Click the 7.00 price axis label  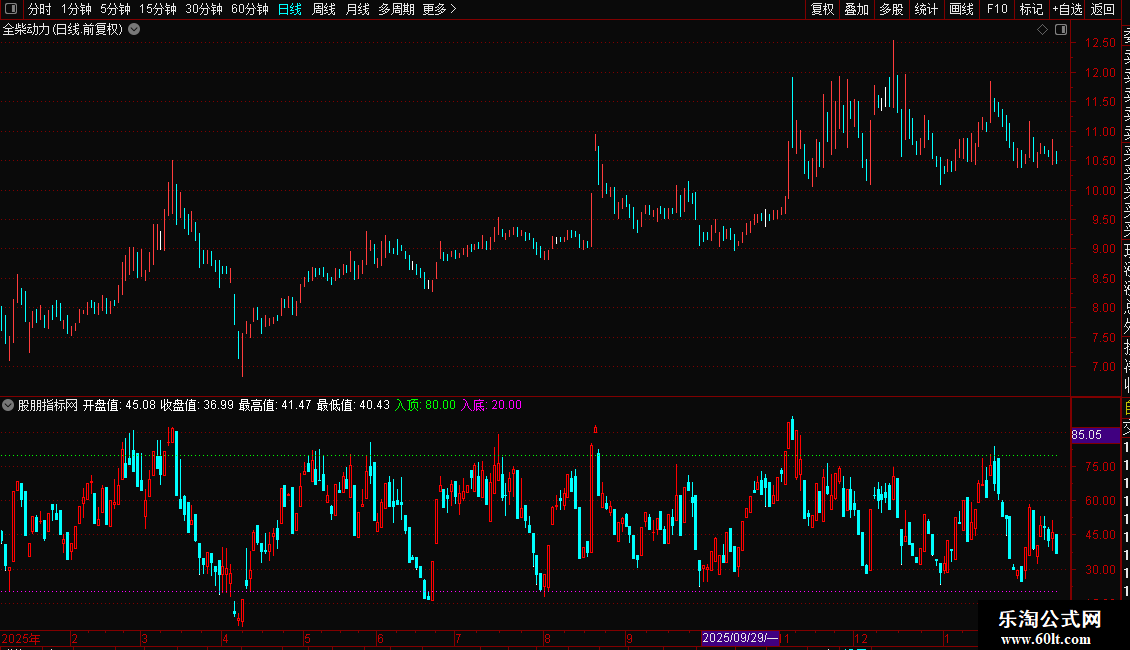(1103, 367)
